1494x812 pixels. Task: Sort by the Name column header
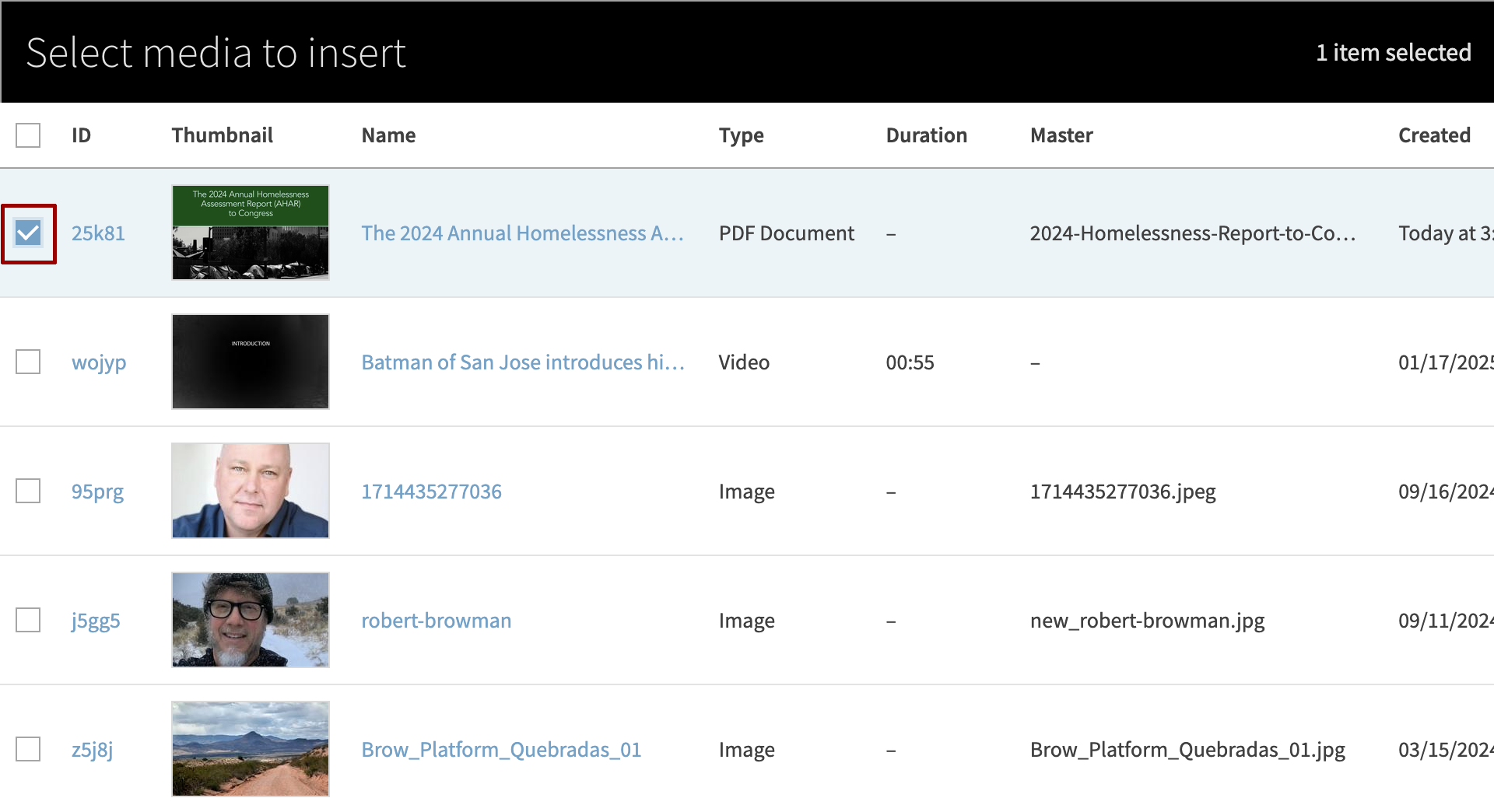388,135
